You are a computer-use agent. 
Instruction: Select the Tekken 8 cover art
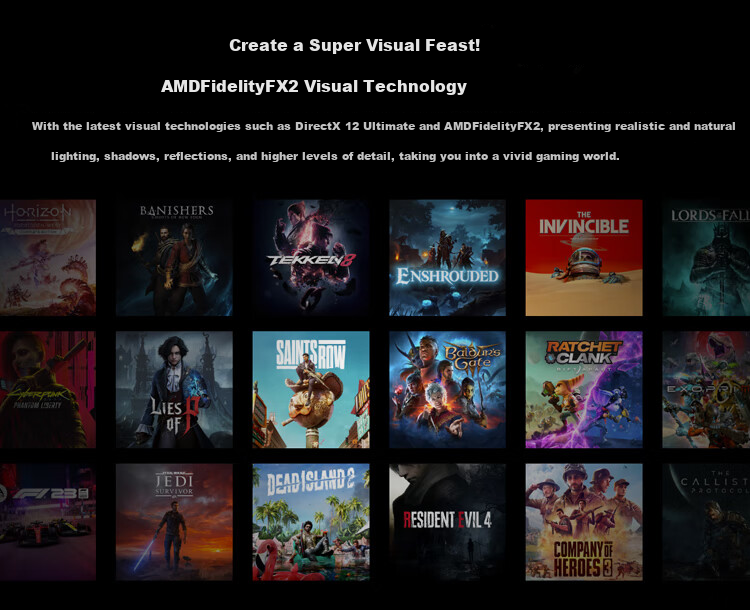point(311,258)
